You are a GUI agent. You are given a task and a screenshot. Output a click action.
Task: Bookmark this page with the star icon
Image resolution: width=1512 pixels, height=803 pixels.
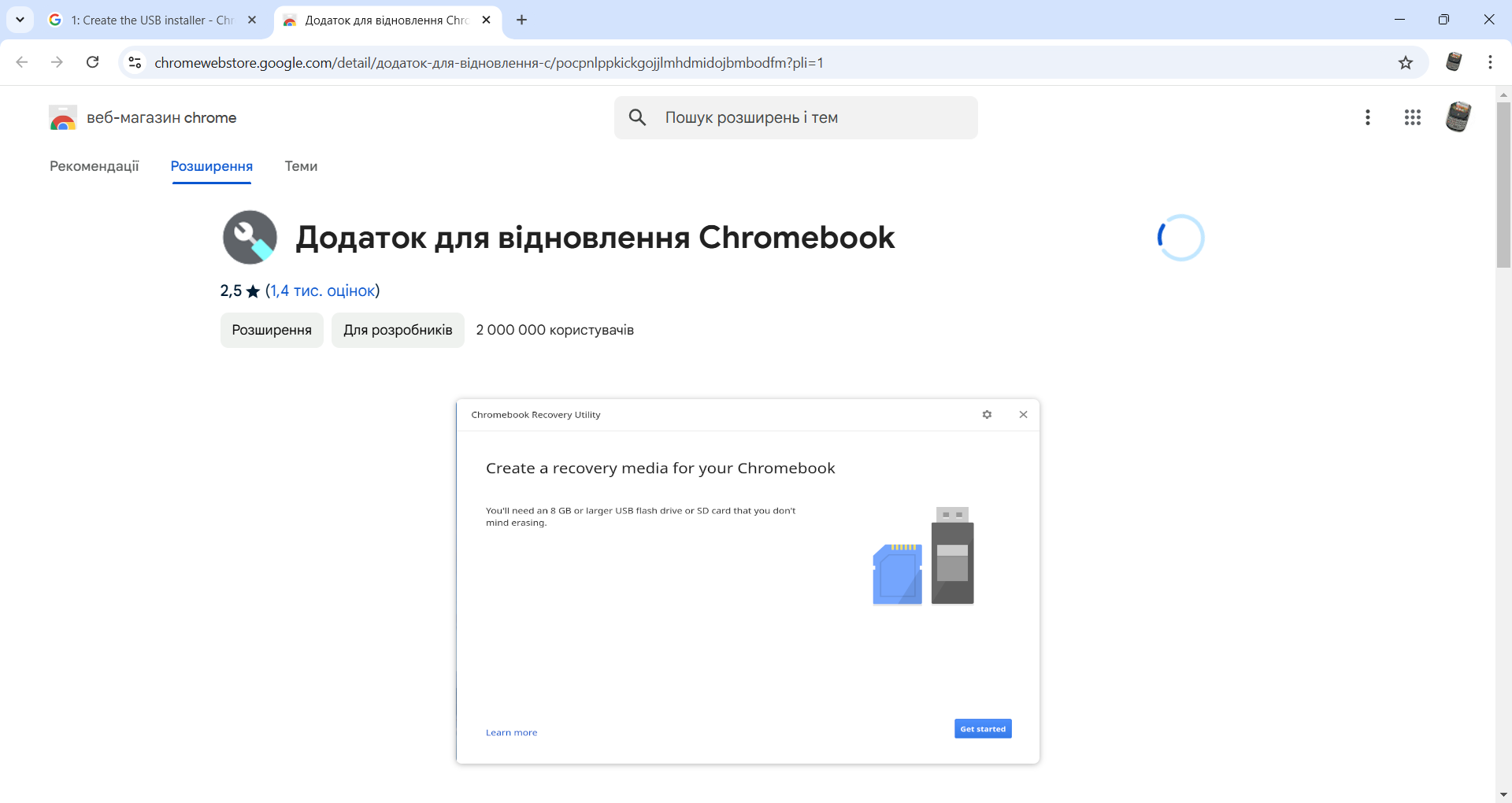(x=1406, y=63)
